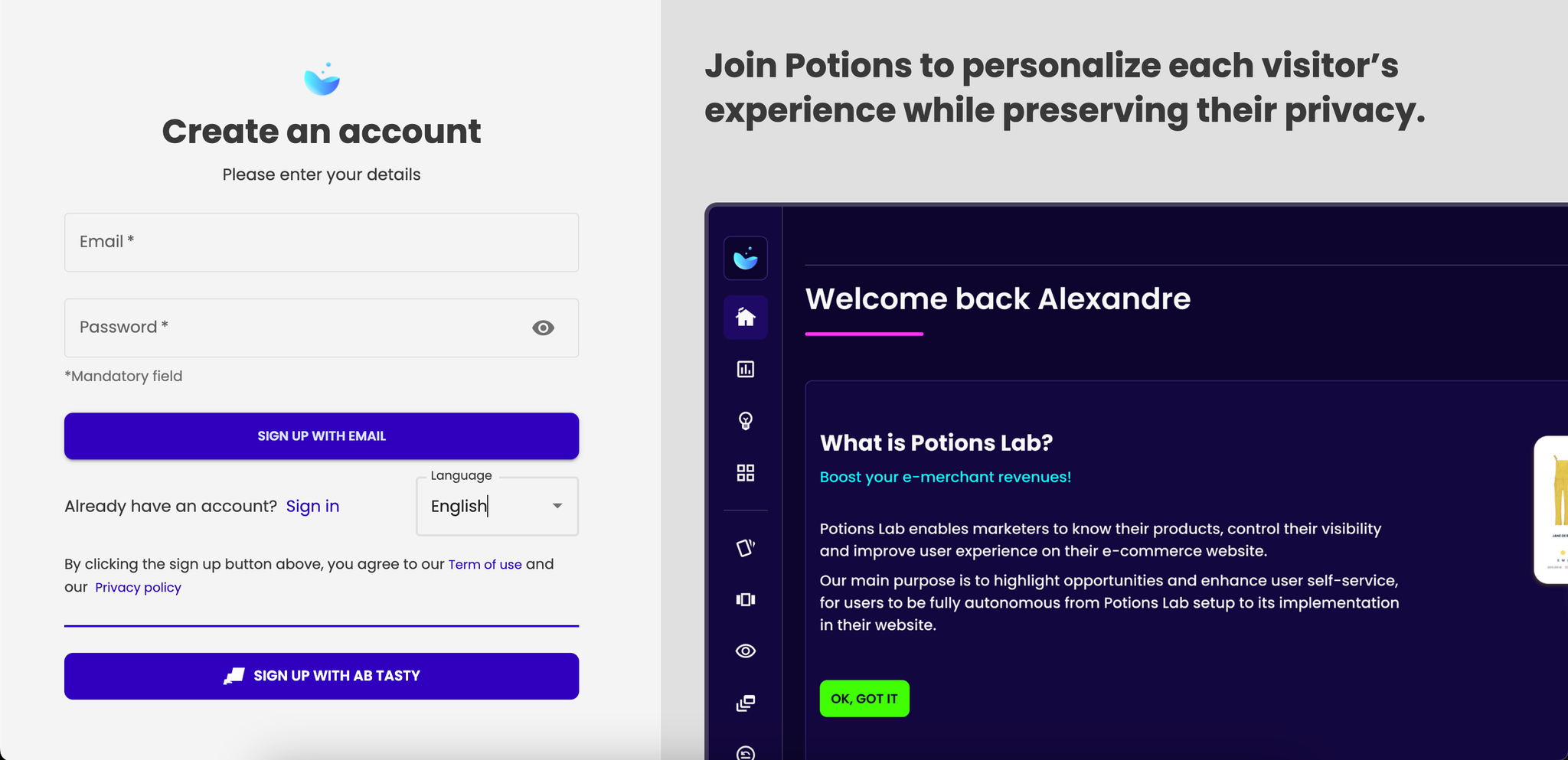Click Sign up with email button
Image resolution: width=1568 pixels, height=760 pixels.
click(x=322, y=436)
